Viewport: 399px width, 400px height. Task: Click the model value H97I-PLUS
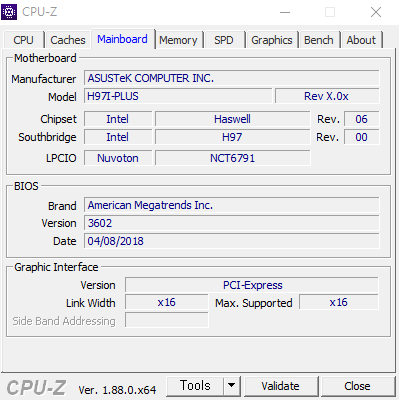(x=178, y=96)
